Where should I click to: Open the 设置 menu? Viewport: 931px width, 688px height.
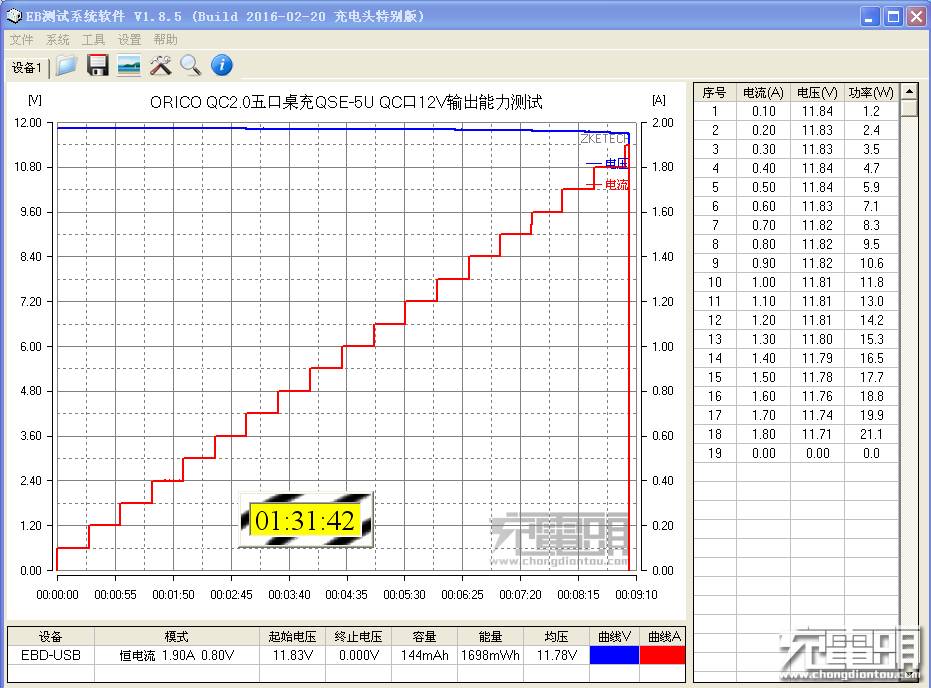click(129, 40)
